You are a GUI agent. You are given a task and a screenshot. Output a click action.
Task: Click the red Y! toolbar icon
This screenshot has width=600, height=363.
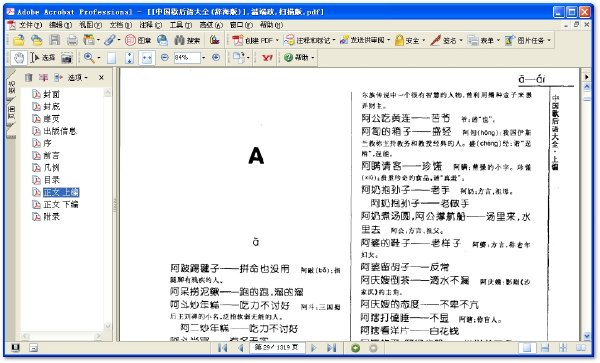click(267, 58)
